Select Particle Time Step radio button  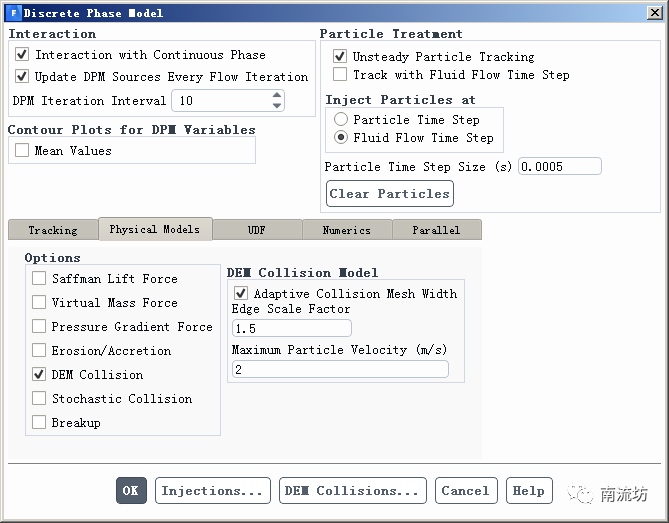pos(341,120)
